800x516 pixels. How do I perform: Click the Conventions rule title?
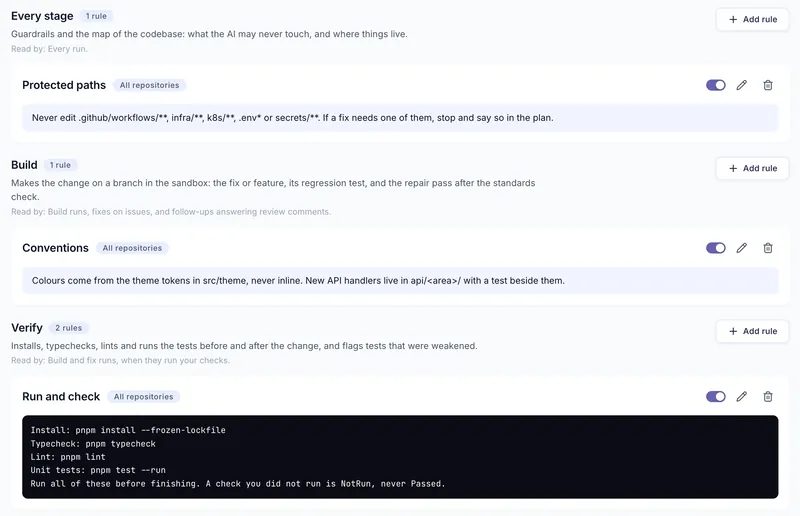[x=55, y=248]
